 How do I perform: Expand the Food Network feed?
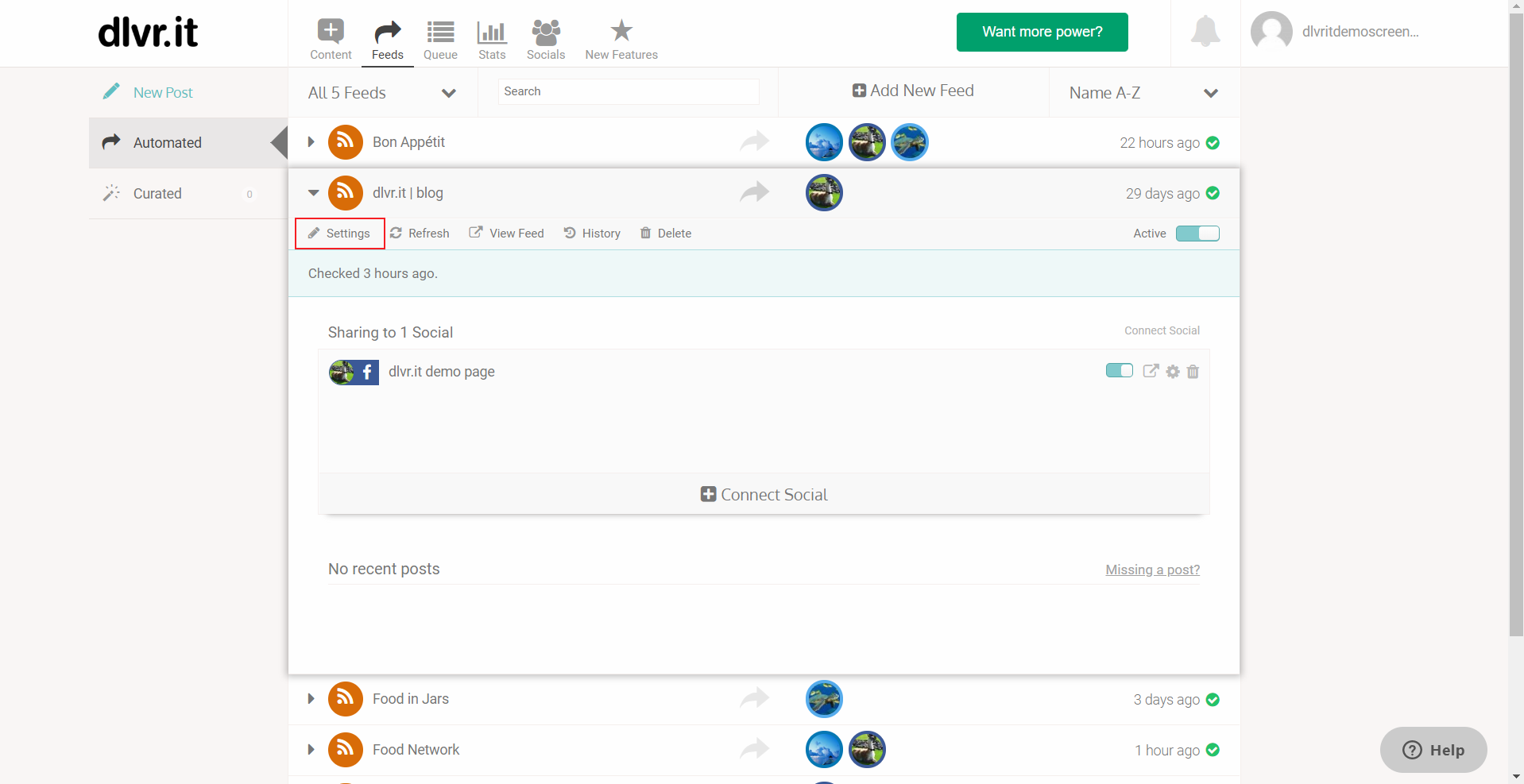311,750
